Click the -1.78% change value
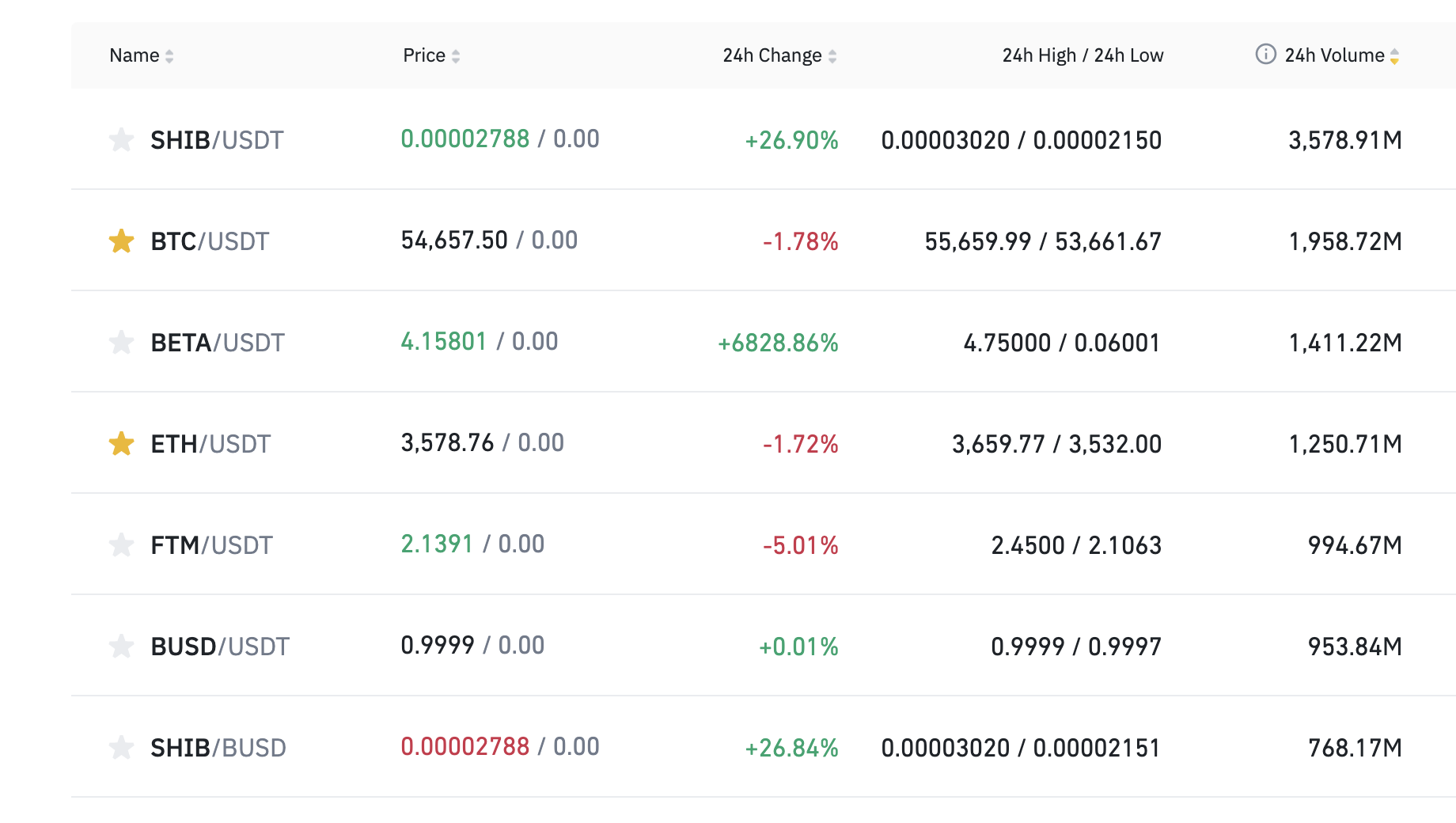The height and width of the screenshot is (823, 1456). 800,241
